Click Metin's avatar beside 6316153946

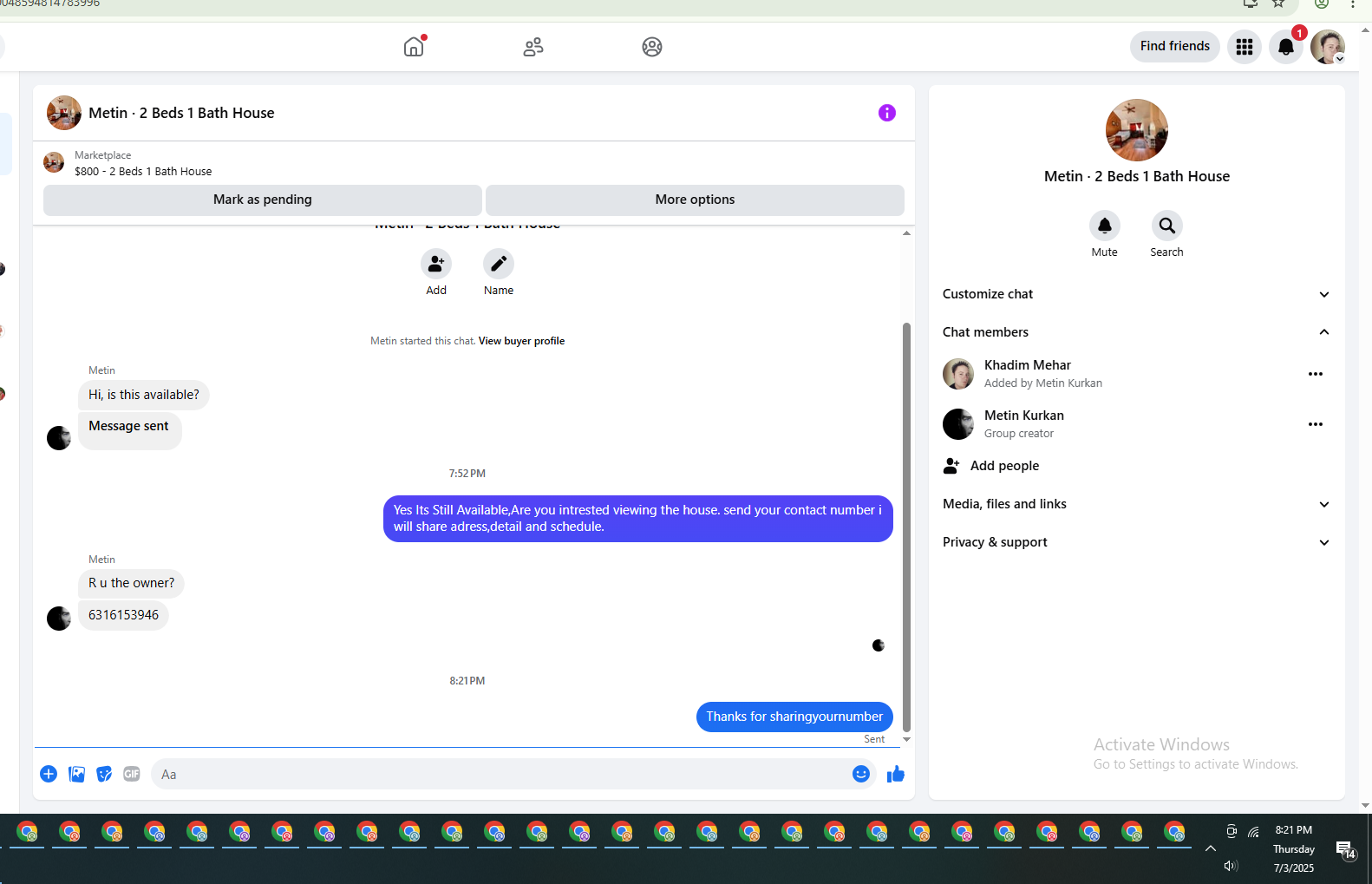(x=59, y=618)
